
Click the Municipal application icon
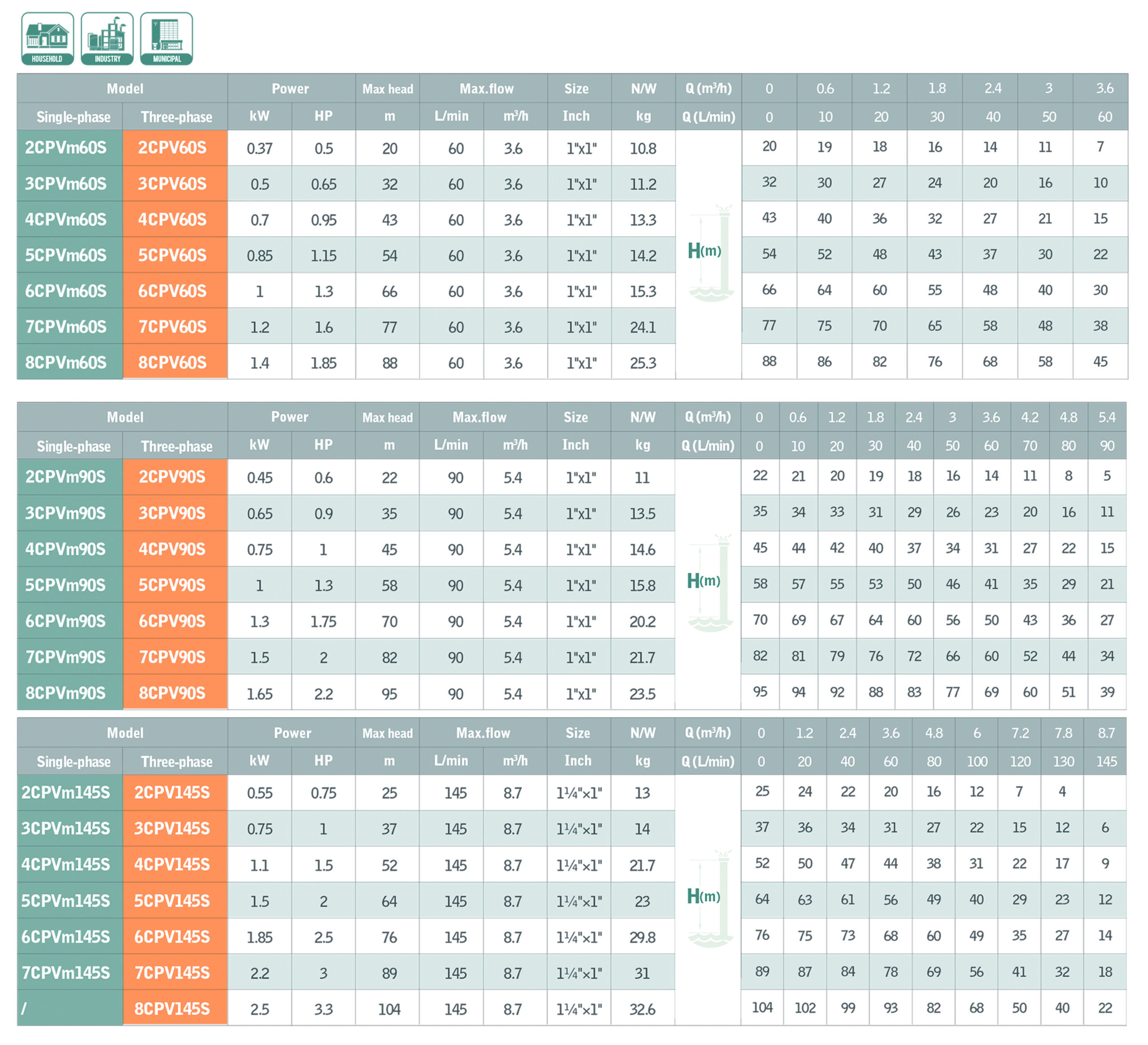[x=166, y=39]
